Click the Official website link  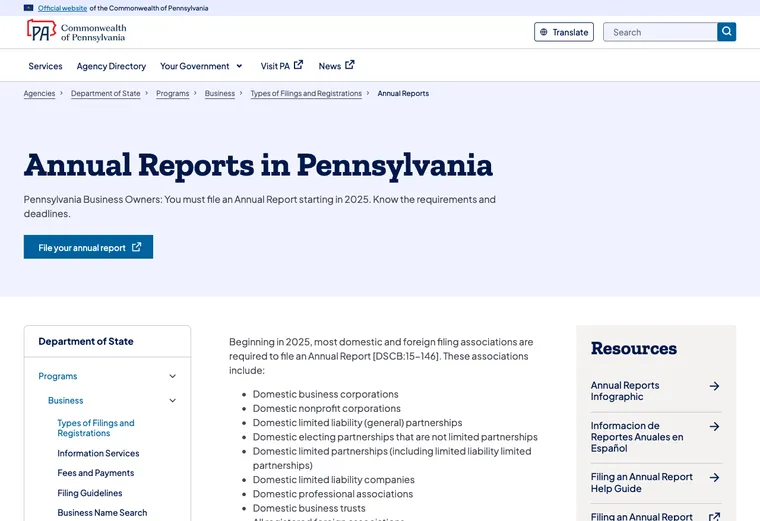[63, 8]
